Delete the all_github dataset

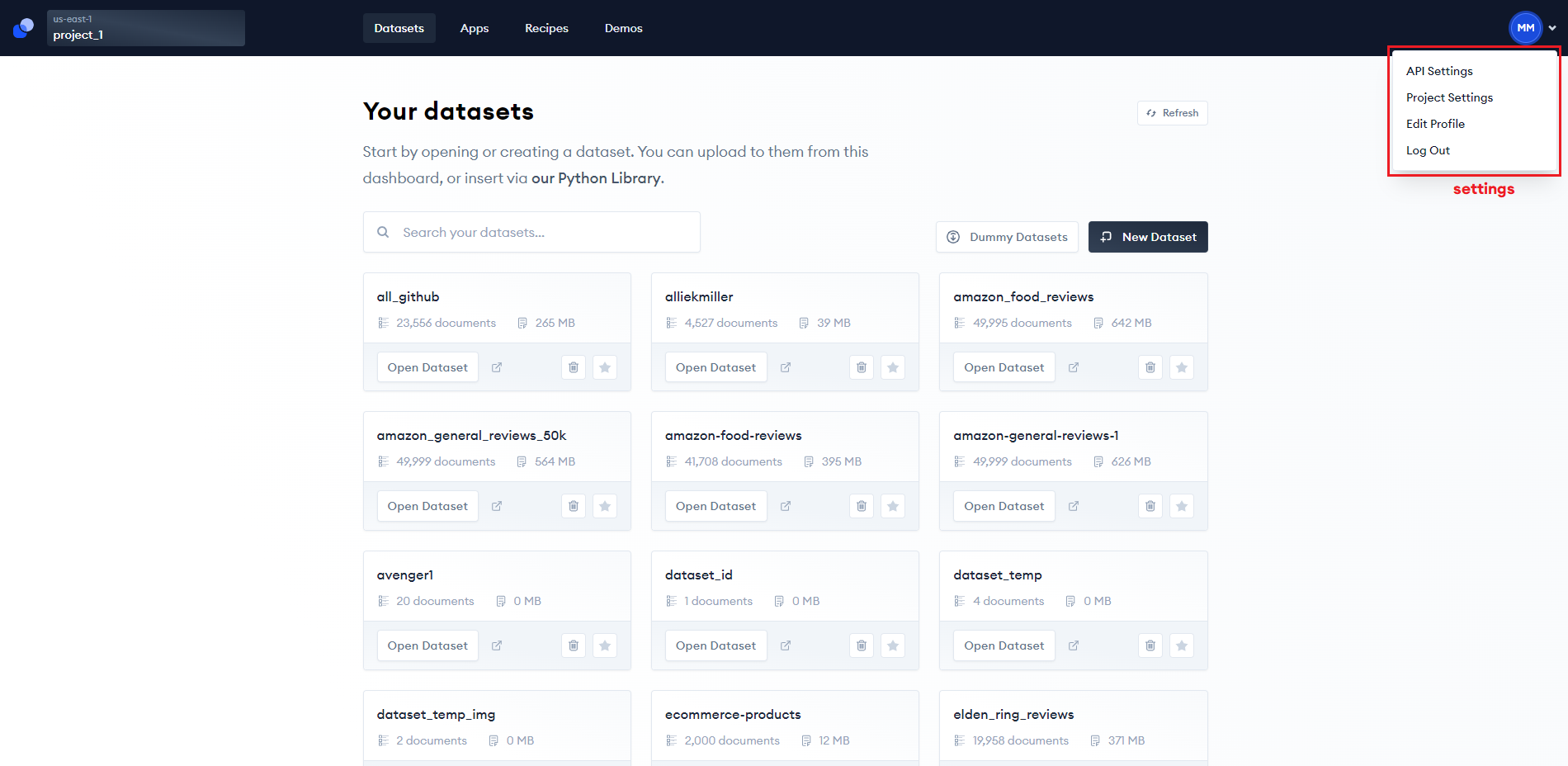tap(574, 367)
